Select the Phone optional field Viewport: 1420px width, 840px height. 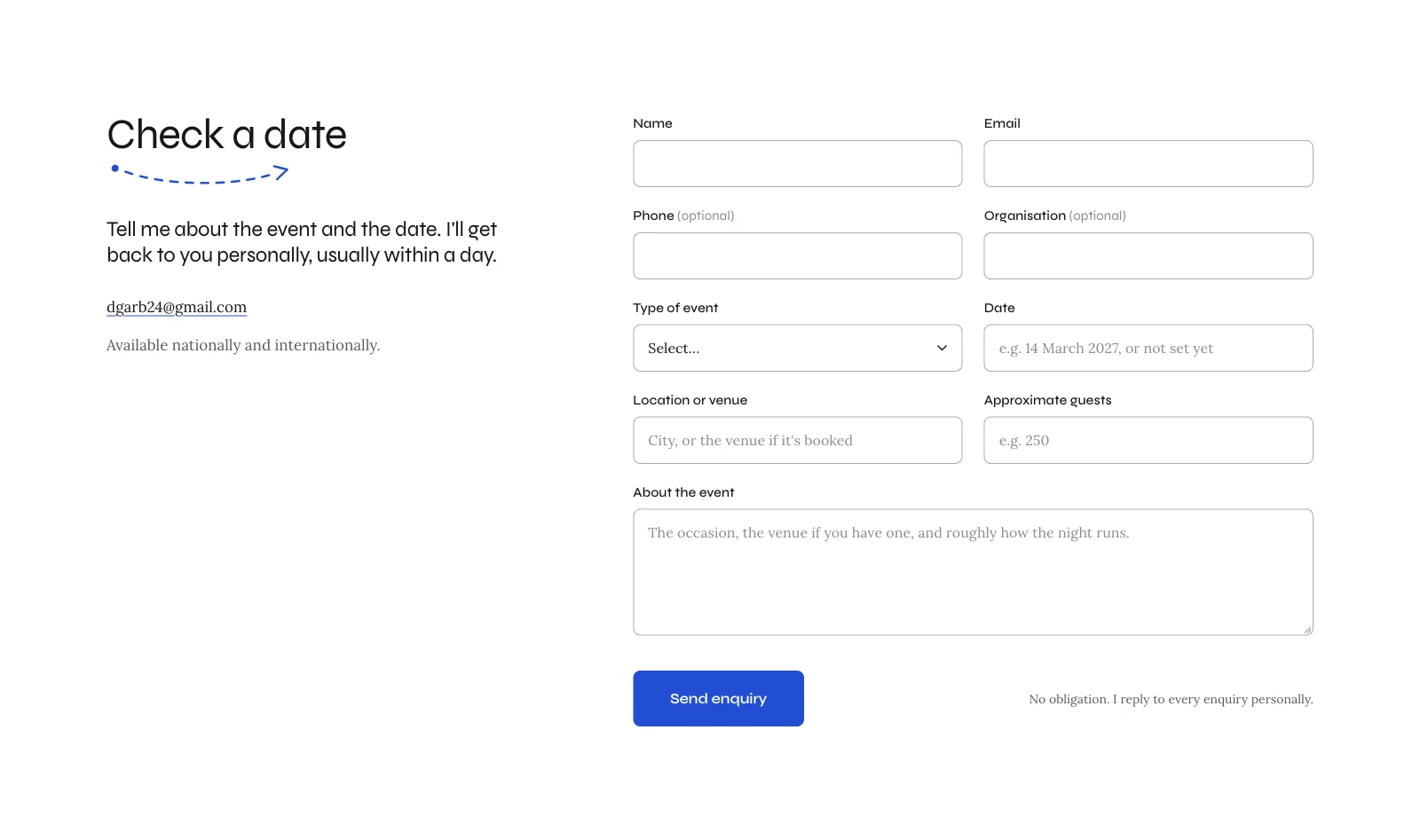point(797,255)
